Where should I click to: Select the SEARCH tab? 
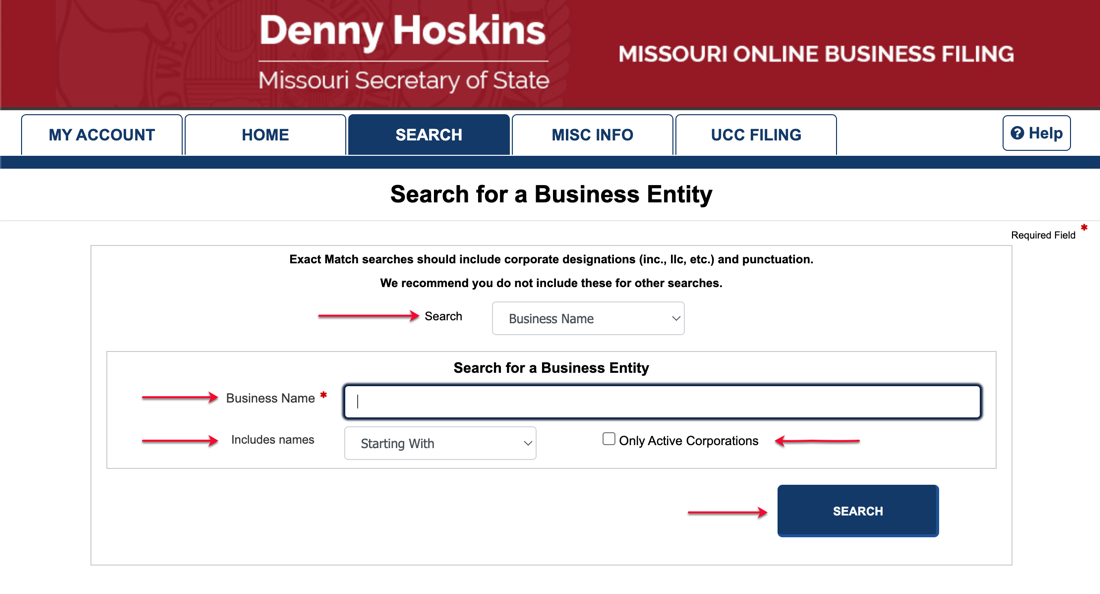coord(429,135)
